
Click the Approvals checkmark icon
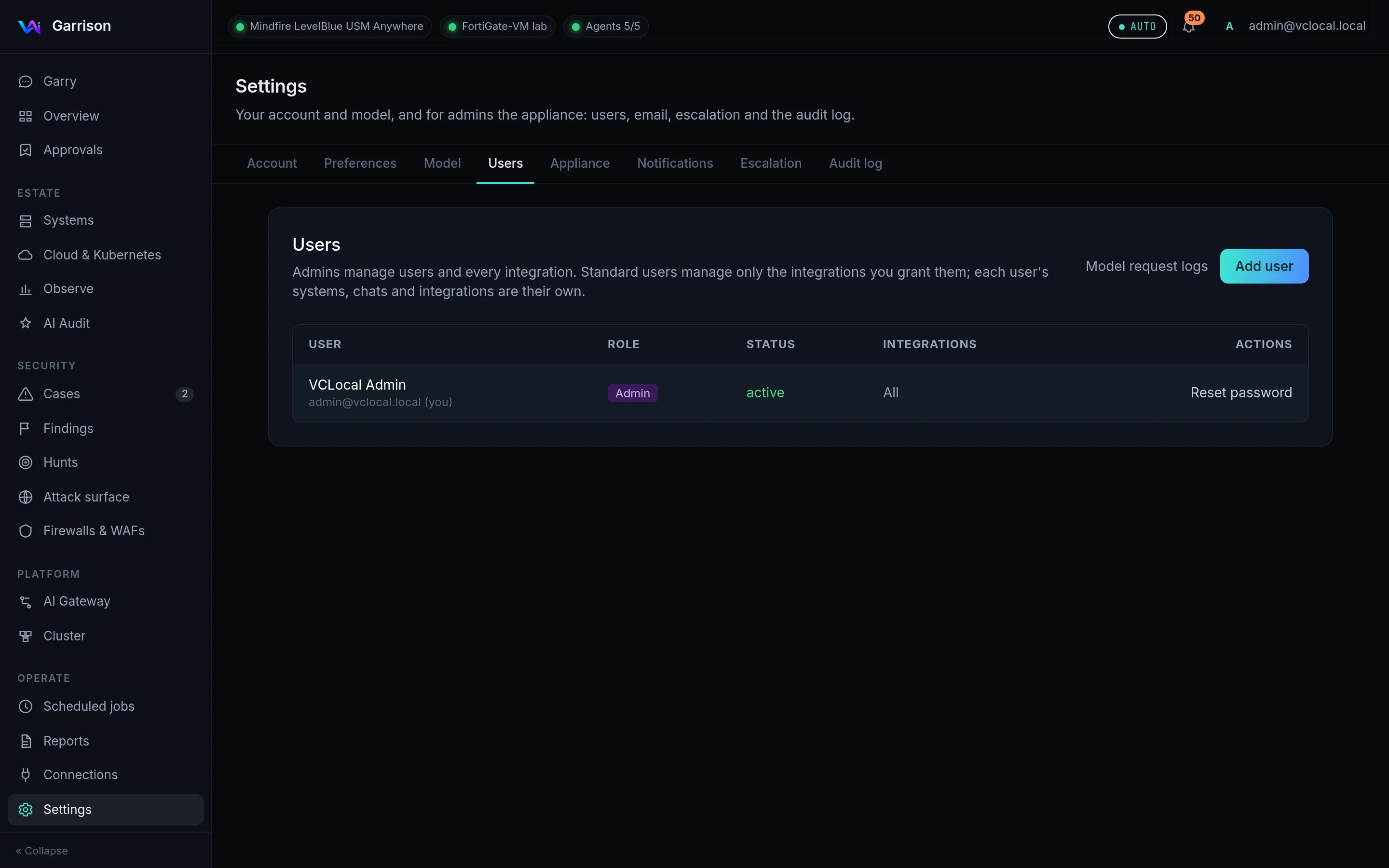25,150
